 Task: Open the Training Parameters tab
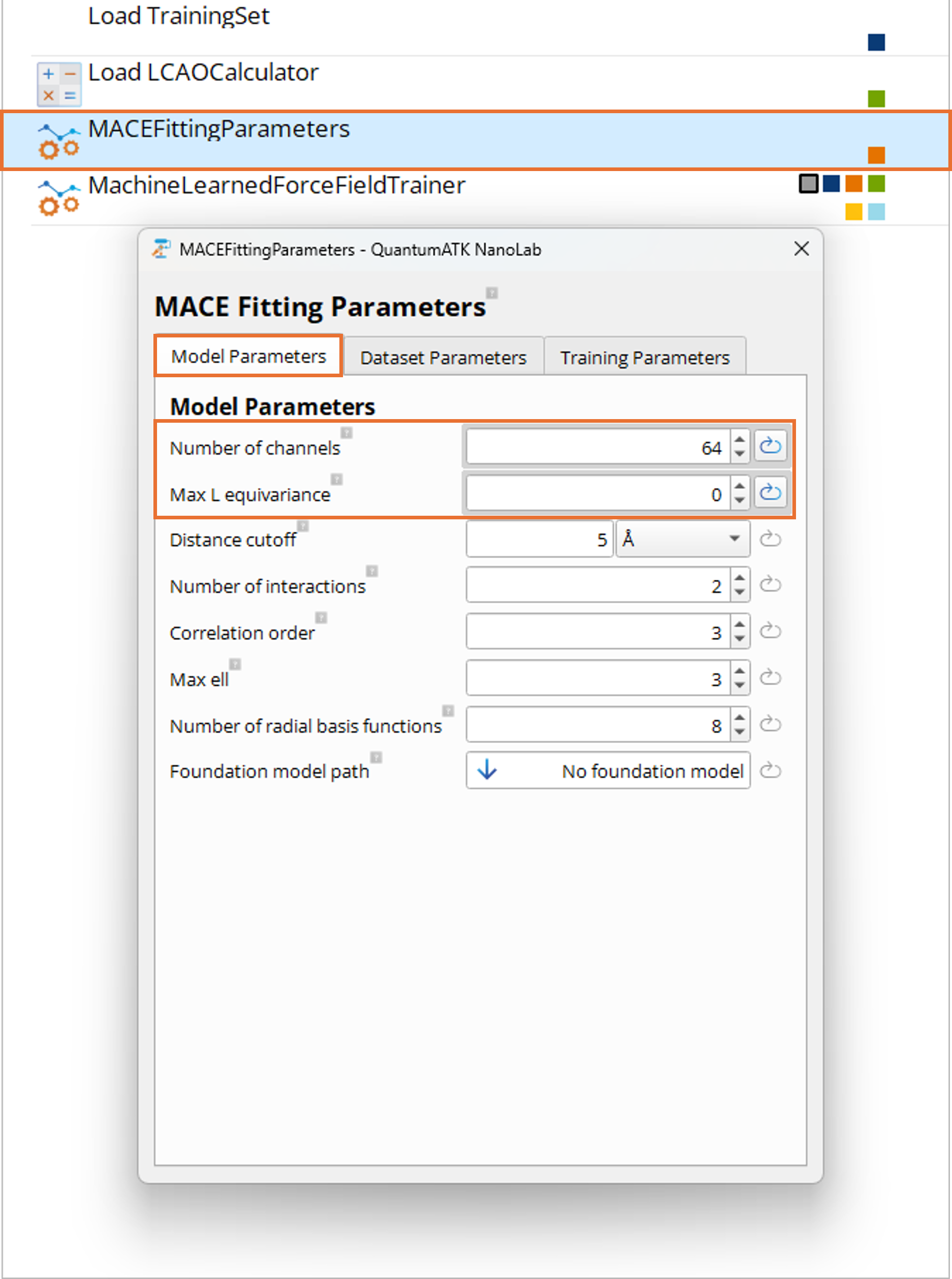tap(645, 358)
